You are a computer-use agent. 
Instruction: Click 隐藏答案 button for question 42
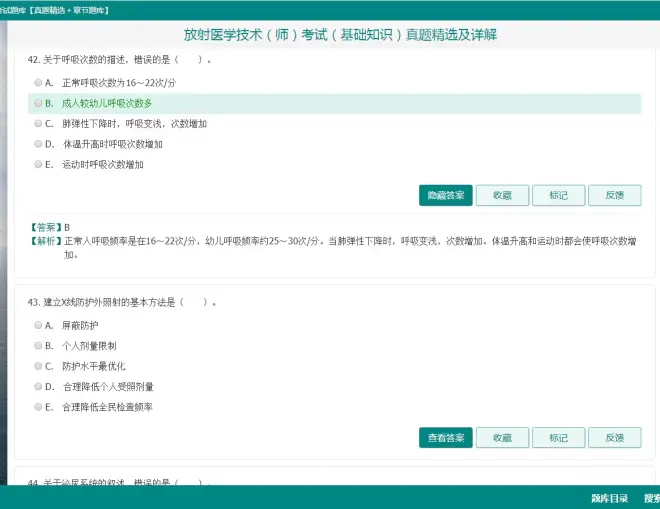tap(445, 195)
